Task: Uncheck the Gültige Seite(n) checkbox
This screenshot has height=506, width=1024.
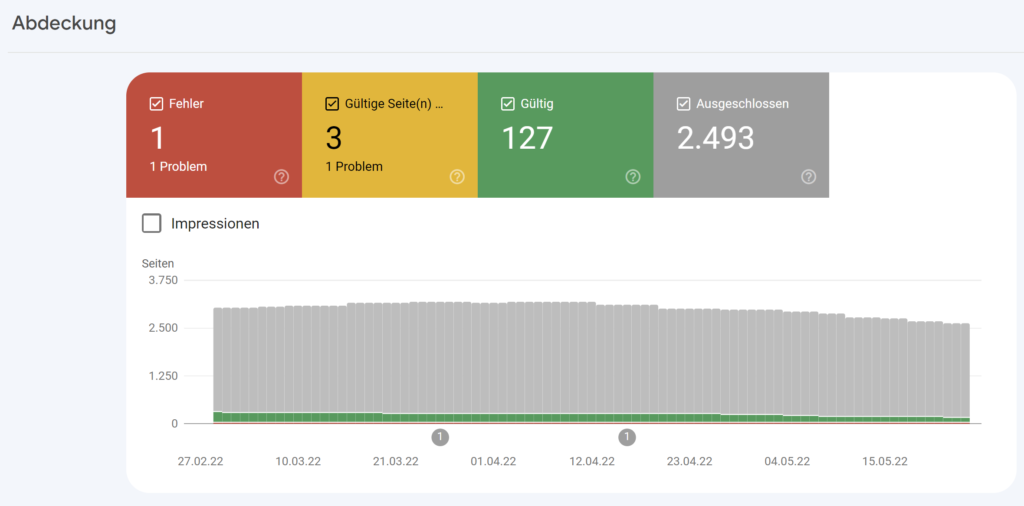Action: (x=332, y=104)
